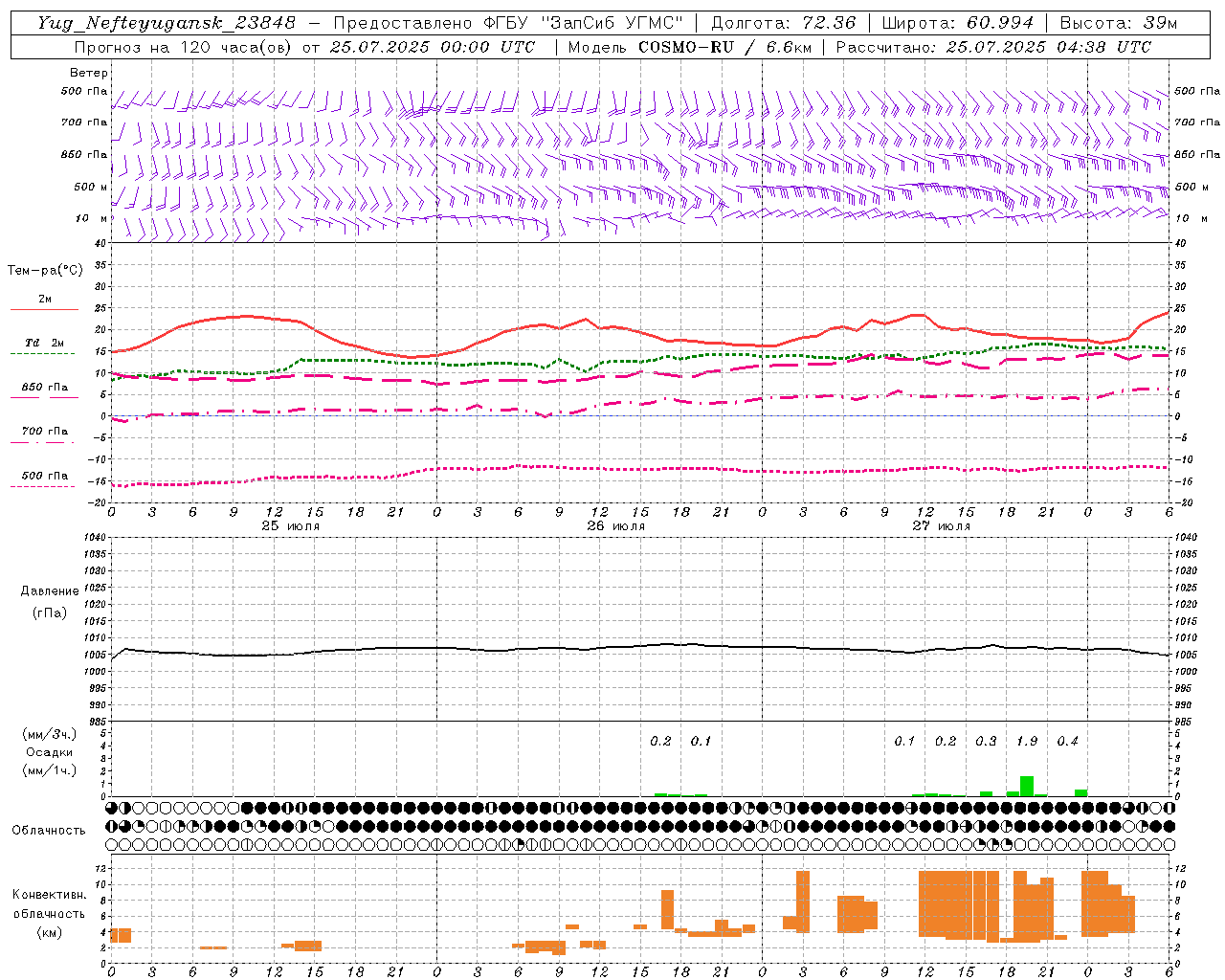Click the 0.3 precipitation amount value
Viewport: 1225px width, 980px height.
pyautogui.click(x=986, y=741)
